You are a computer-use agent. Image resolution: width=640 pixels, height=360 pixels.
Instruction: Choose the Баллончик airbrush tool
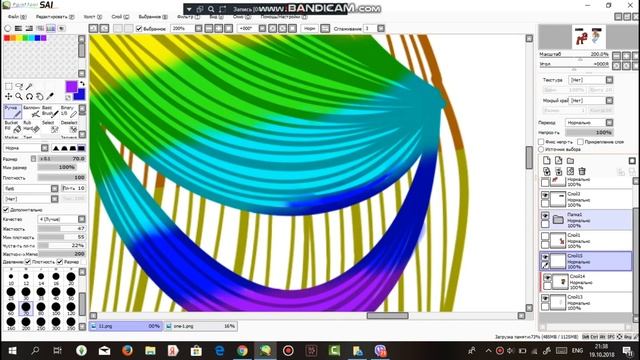[x=31, y=112]
